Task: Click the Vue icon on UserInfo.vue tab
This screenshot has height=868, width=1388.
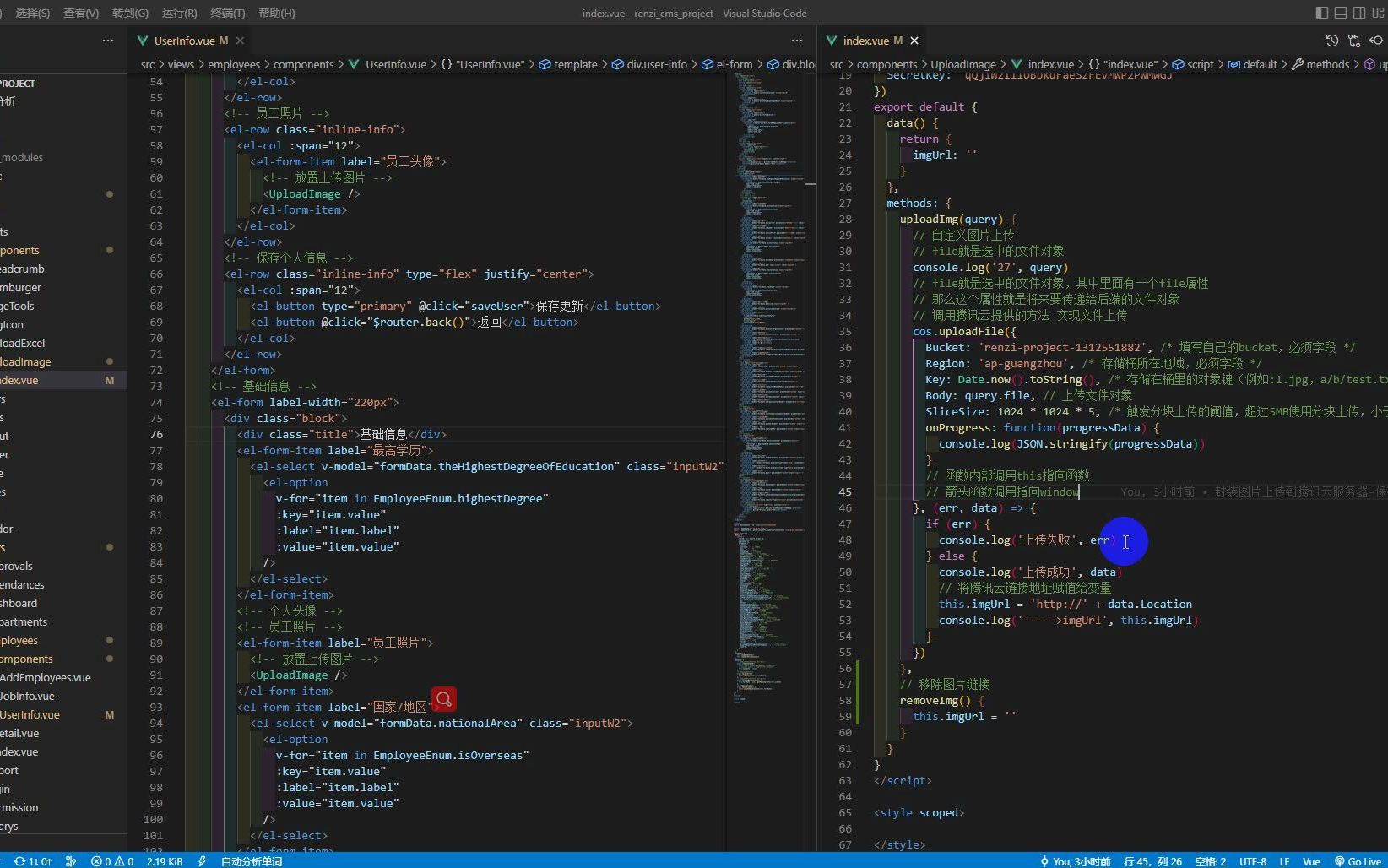Action: [143, 41]
